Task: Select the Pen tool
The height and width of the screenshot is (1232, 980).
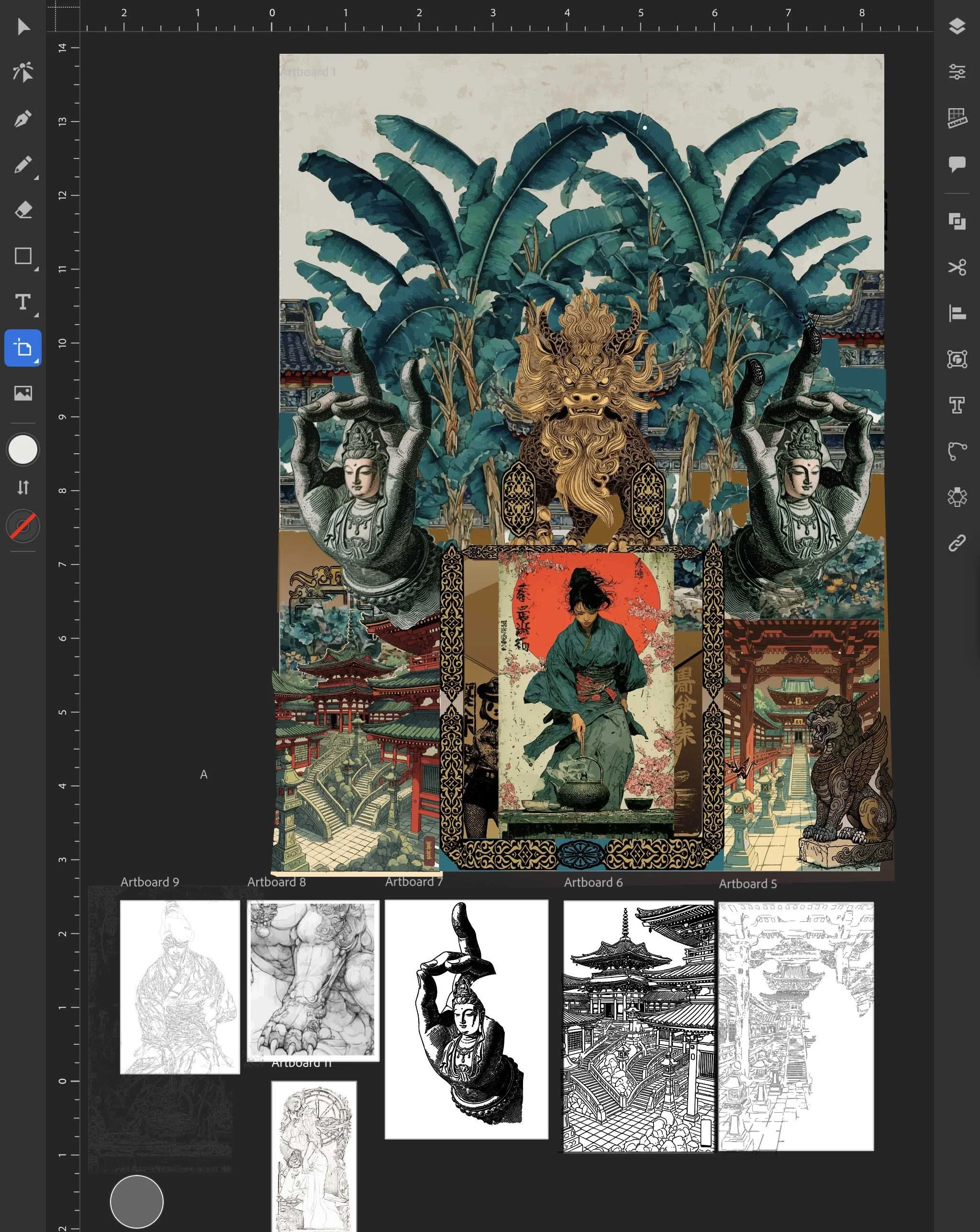Action: point(23,118)
